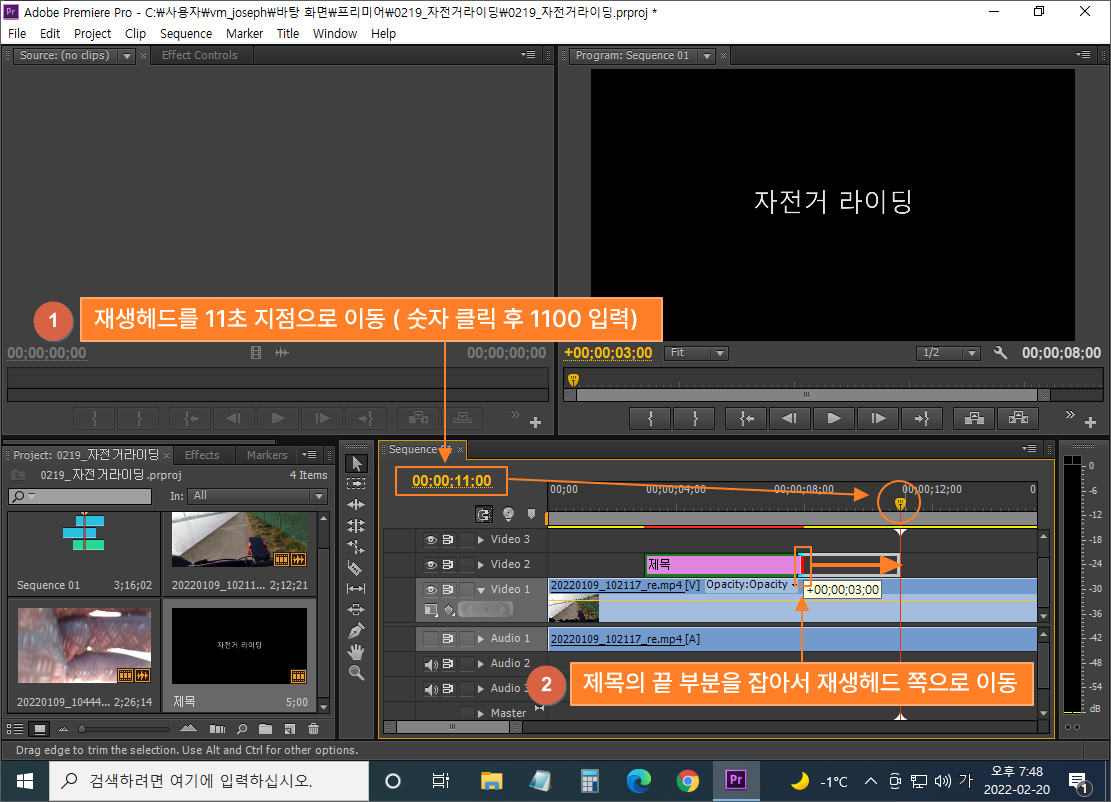Open the 1/2 playback resolution dropdown
Viewport: 1111px width, 802px height.
click(948, 352)
